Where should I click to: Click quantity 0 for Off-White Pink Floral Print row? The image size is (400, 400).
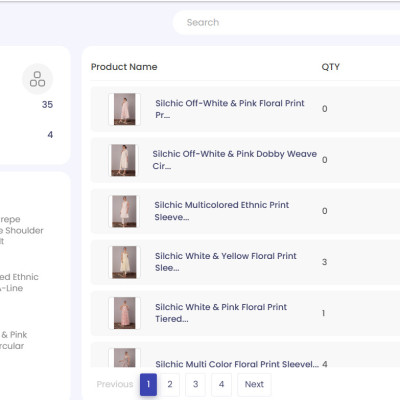(x=324, y=109)
